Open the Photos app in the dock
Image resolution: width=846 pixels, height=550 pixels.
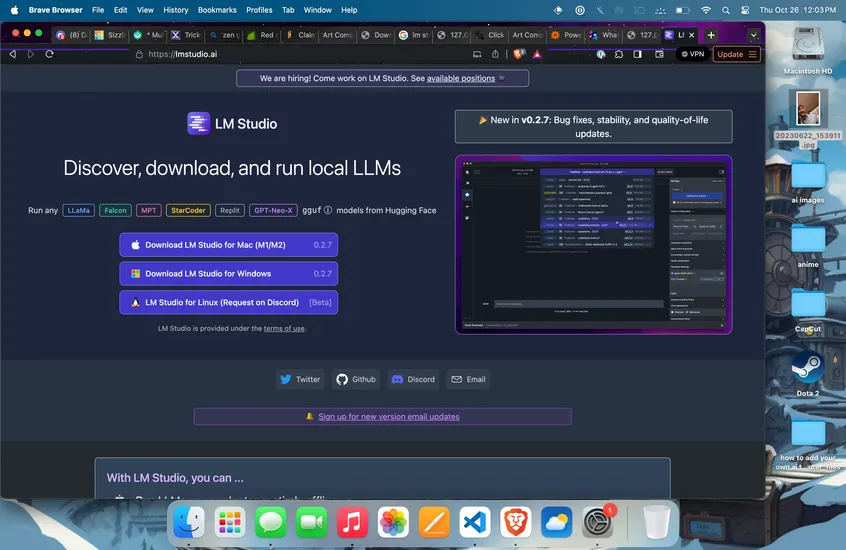pyautogui.click(x=393, y=521)
